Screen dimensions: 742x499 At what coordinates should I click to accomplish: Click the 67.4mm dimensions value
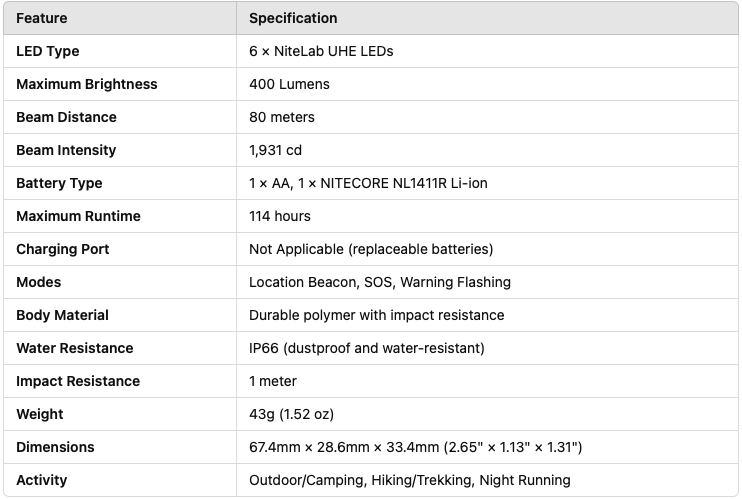coord(415,447)
